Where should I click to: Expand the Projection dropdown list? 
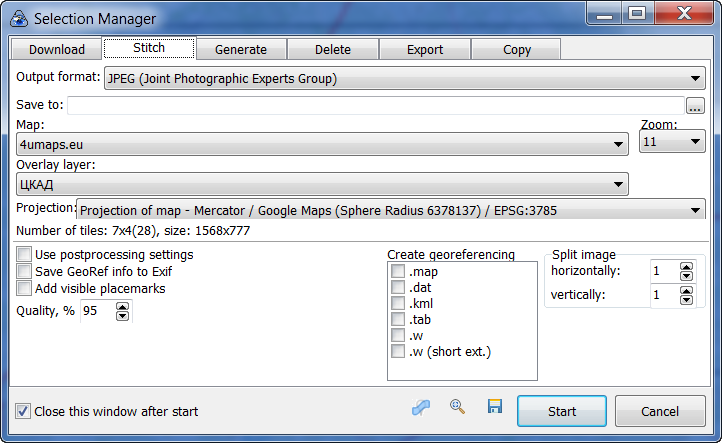pos(696,210)
